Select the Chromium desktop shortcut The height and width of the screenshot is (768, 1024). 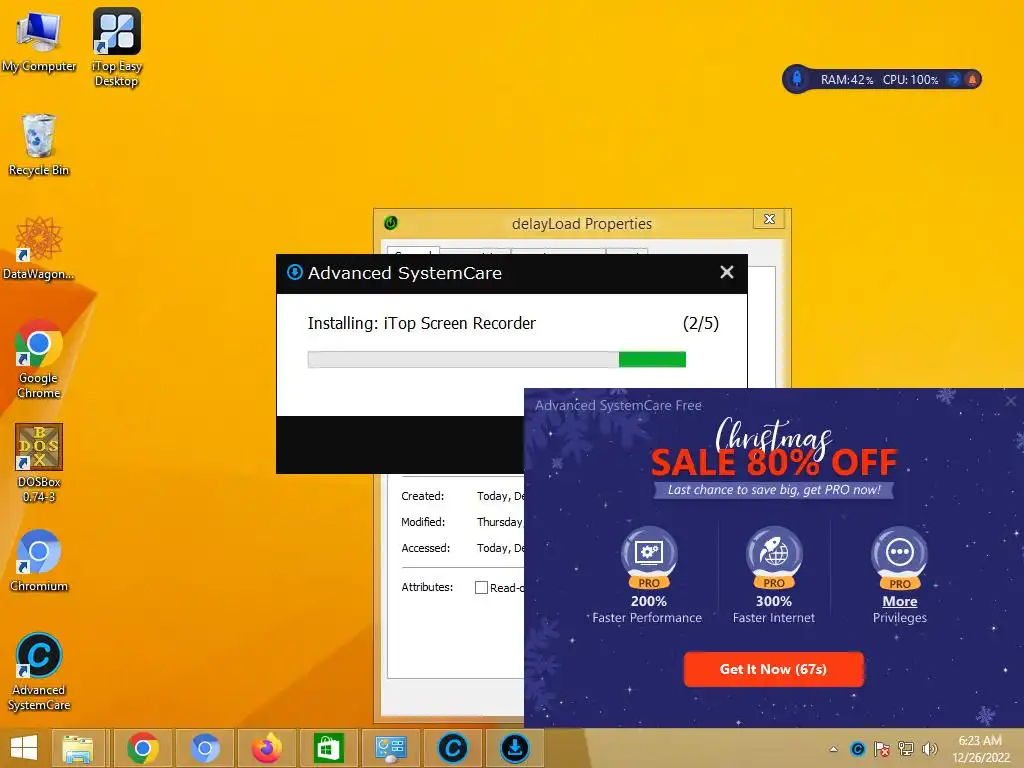coord(39,560)
